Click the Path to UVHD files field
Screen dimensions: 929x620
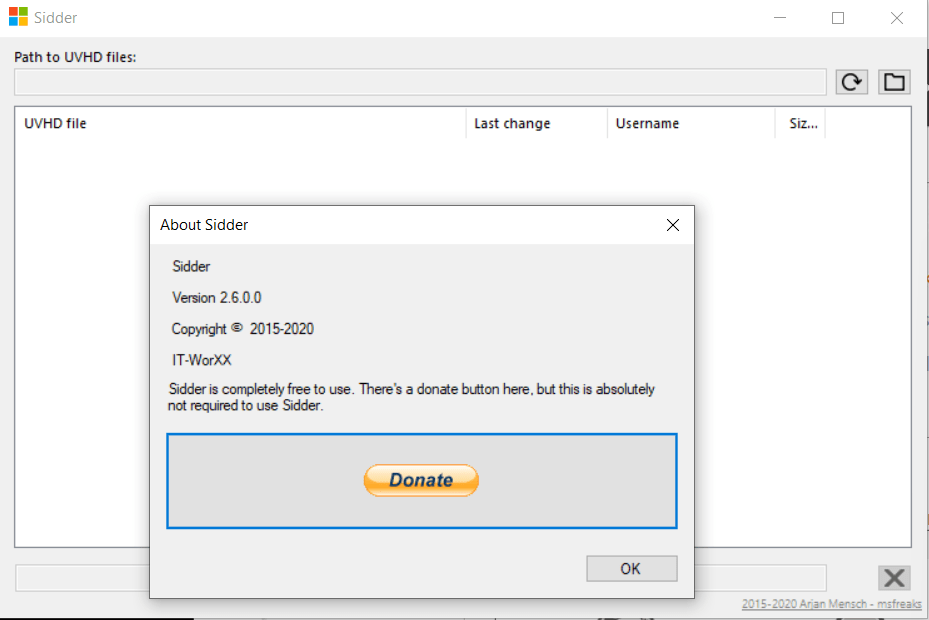(420, 82)
